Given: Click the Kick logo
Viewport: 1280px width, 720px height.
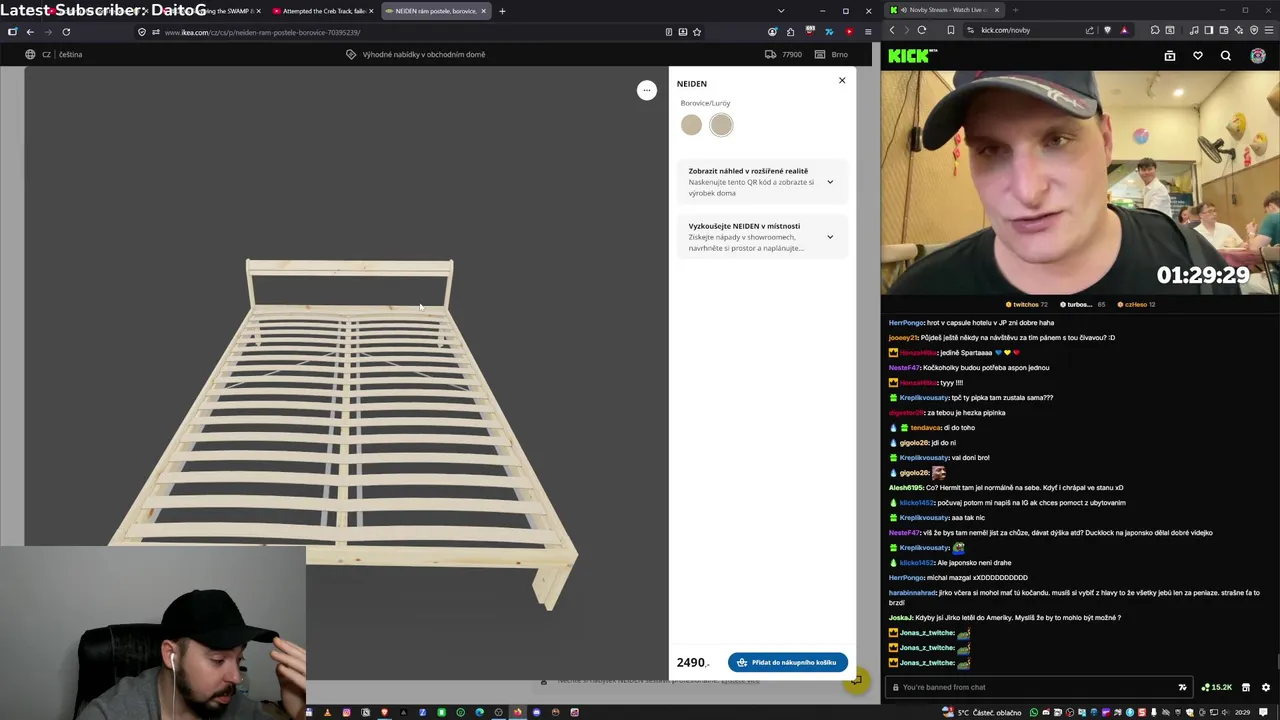Looking at the screenshot, I should [912, 56].
